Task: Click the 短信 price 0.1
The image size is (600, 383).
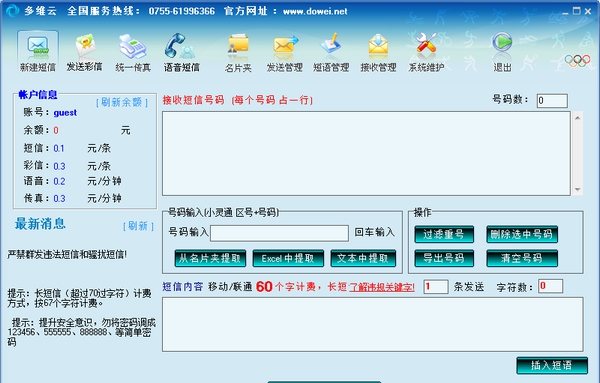Action: point(59,148)
